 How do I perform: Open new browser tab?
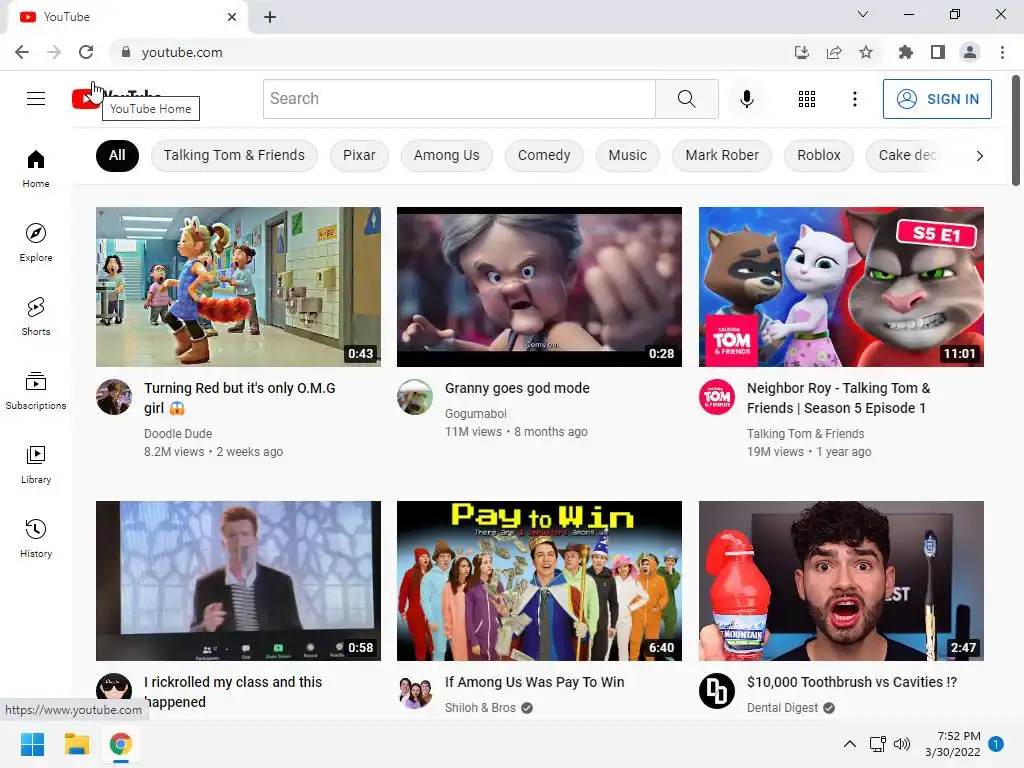(270, 17)
